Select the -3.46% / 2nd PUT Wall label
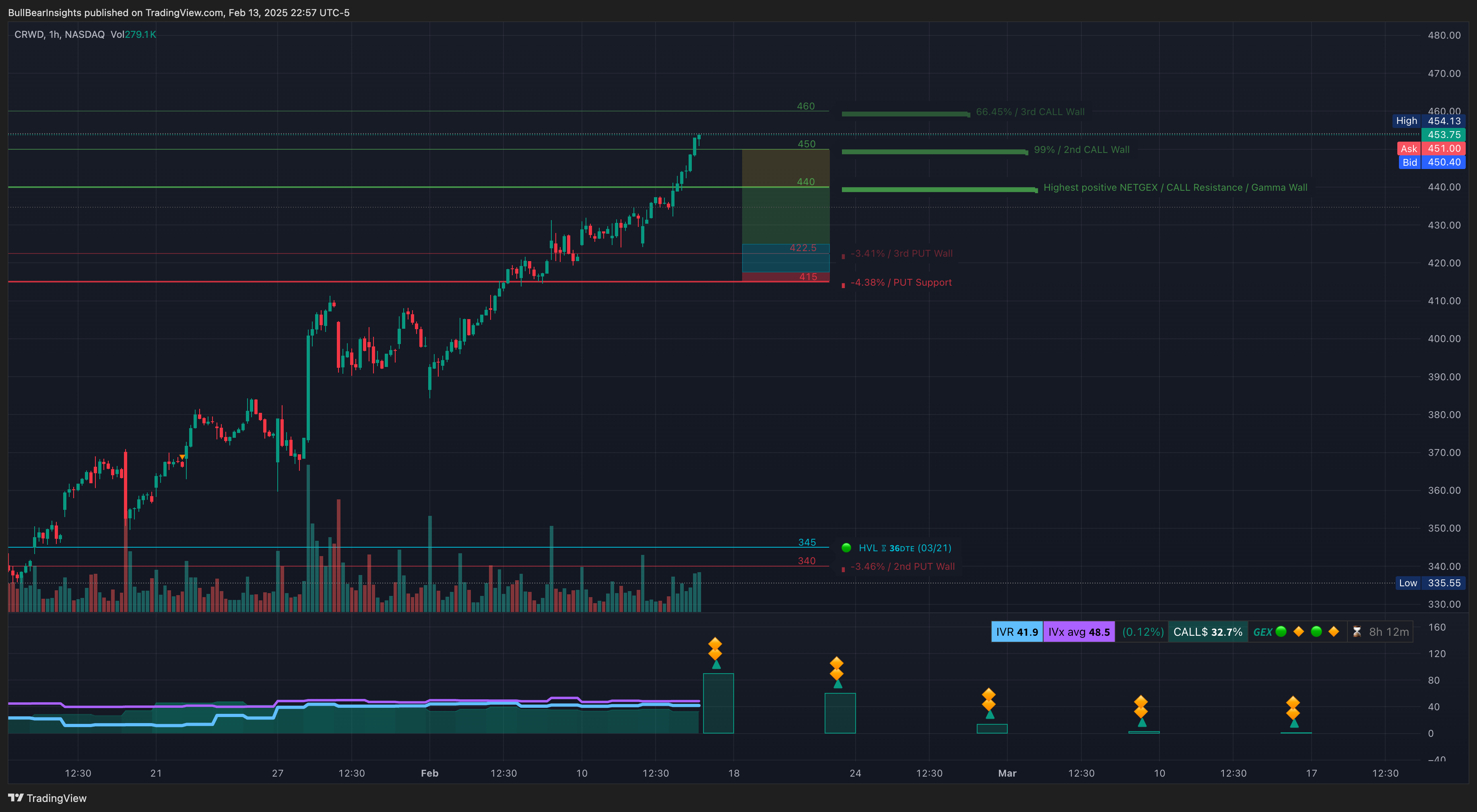 point(902,567)
